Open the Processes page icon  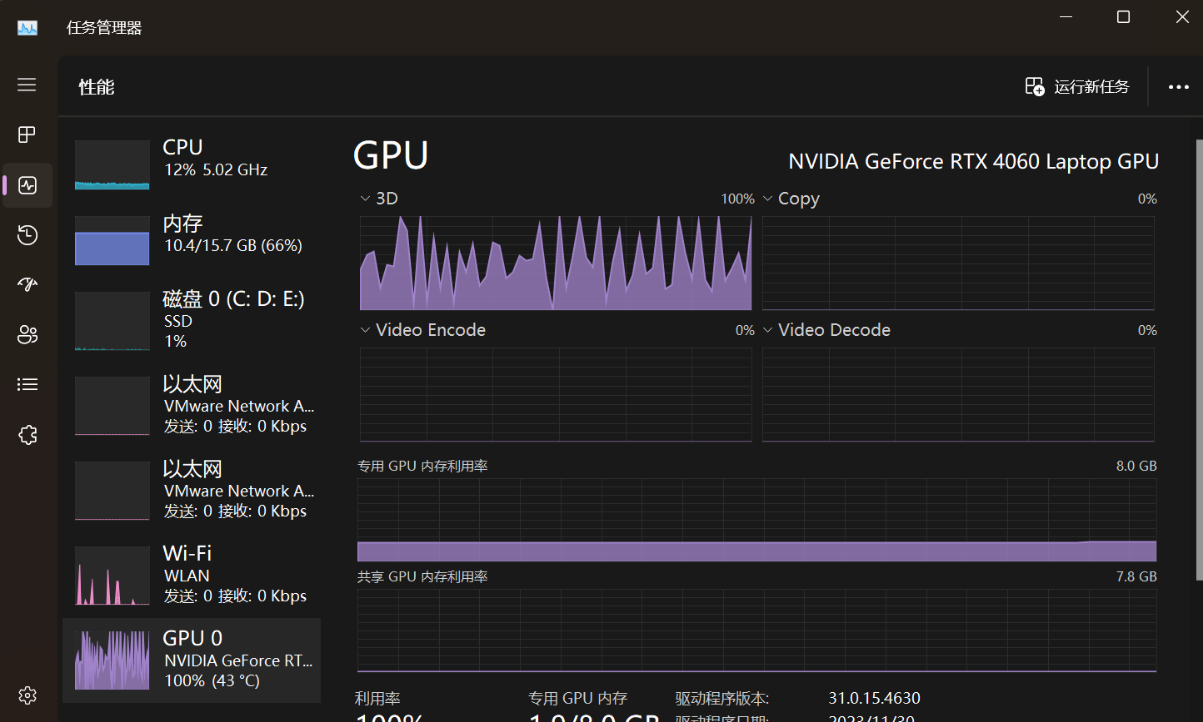[x=27, y=135]
